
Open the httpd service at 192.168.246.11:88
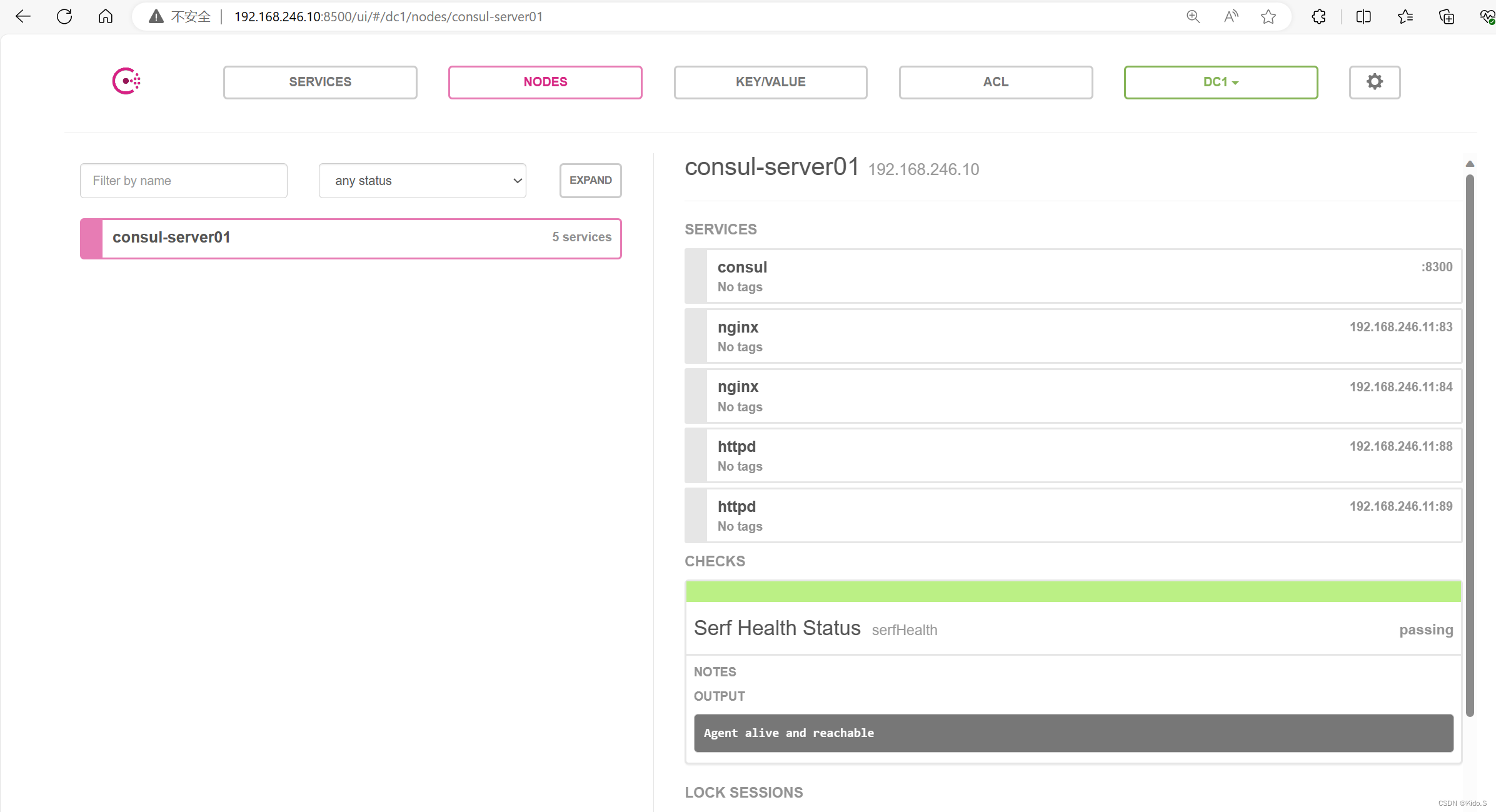click(1073, 456)
